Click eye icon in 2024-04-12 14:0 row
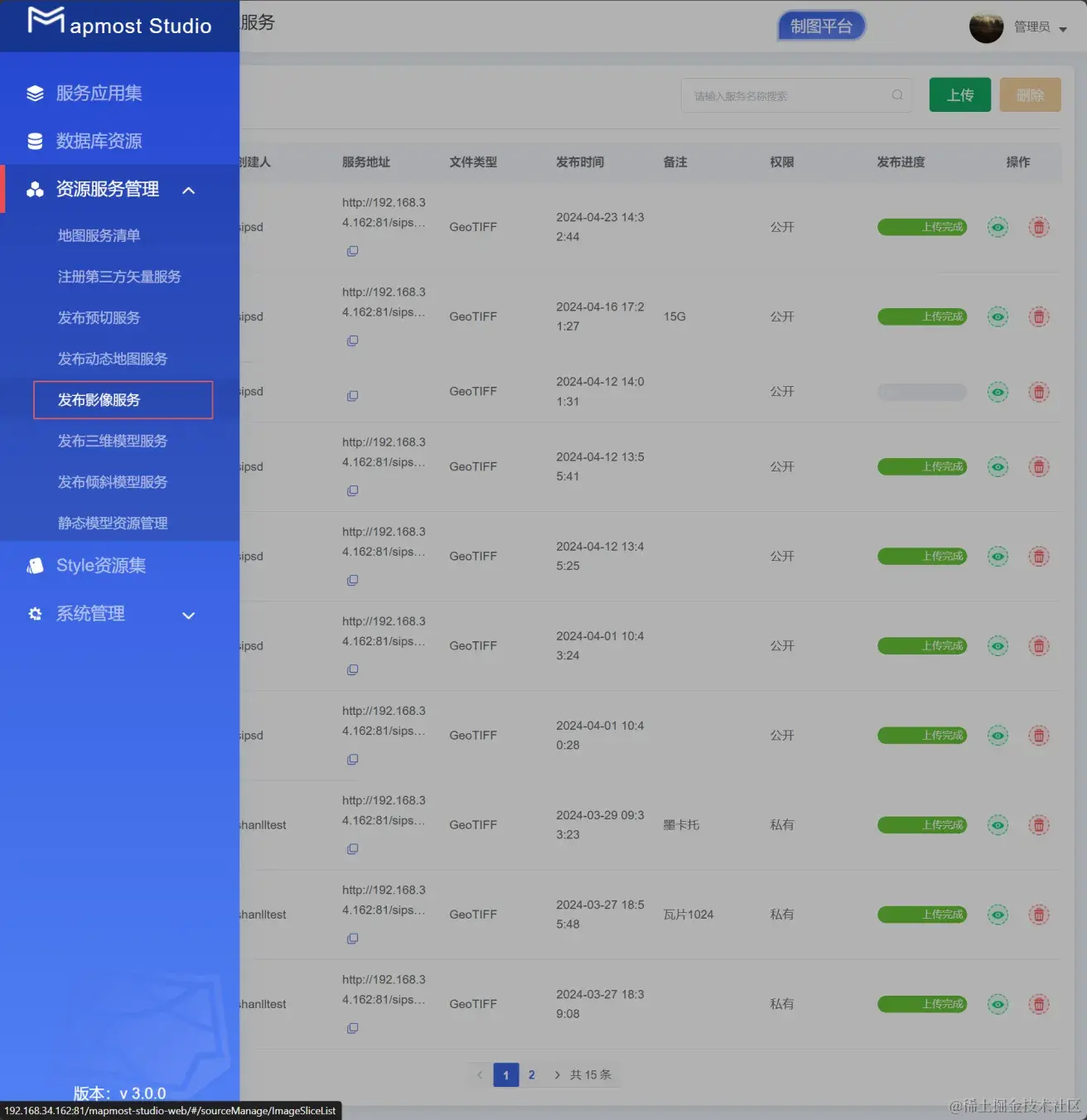This screenshot has height=1120, width=1087. pyautogui.click(x=998, y=392)
